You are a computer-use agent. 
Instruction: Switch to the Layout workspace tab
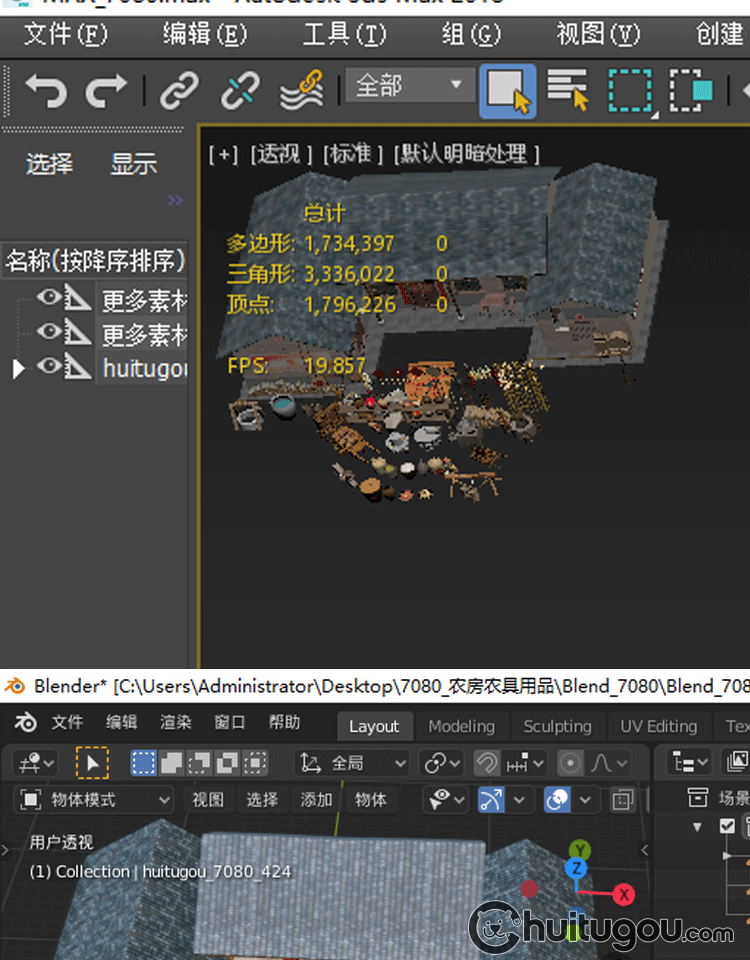(x=373, y=727)
